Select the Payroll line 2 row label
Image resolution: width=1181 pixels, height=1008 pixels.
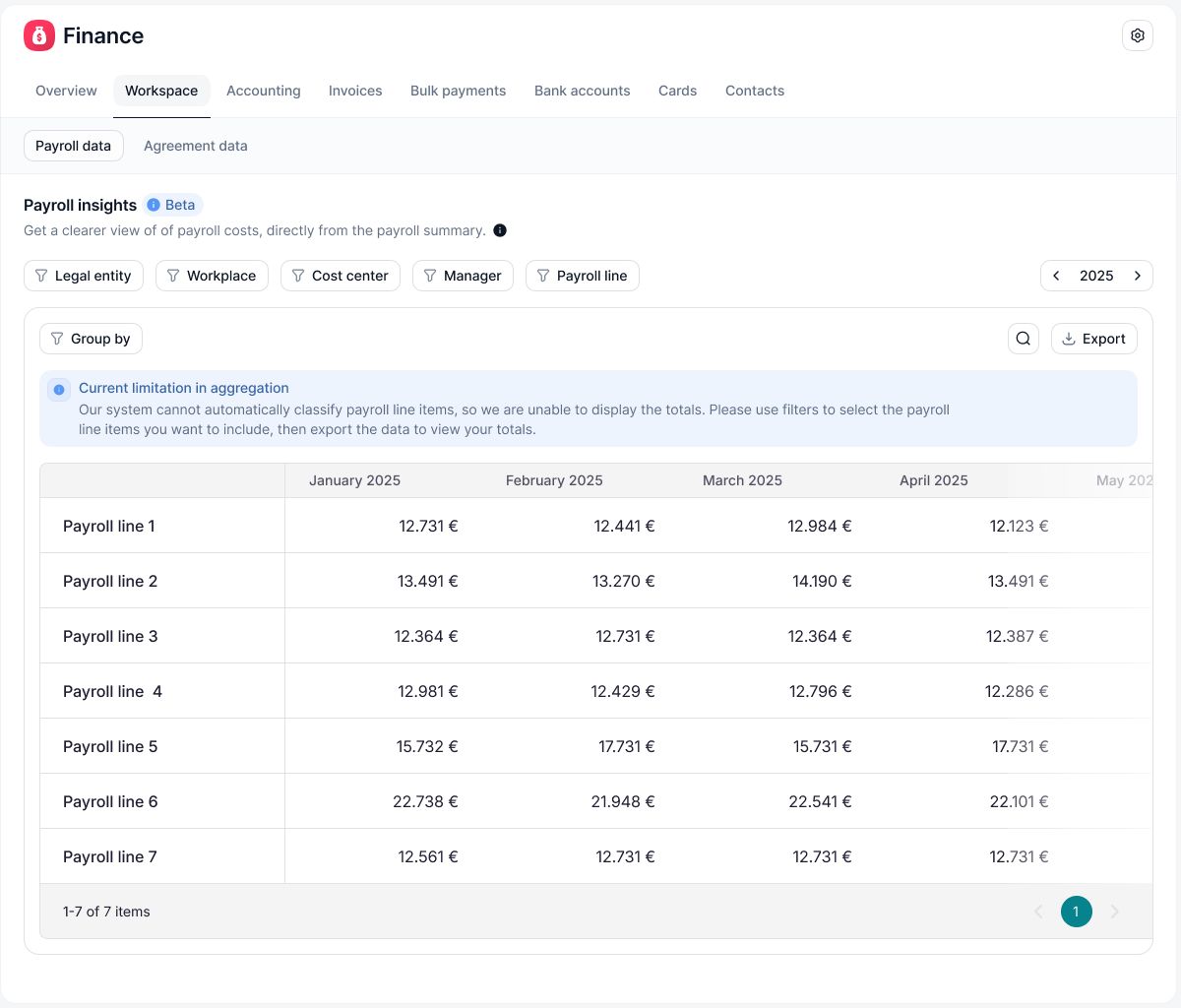click(x=110, y=581)
